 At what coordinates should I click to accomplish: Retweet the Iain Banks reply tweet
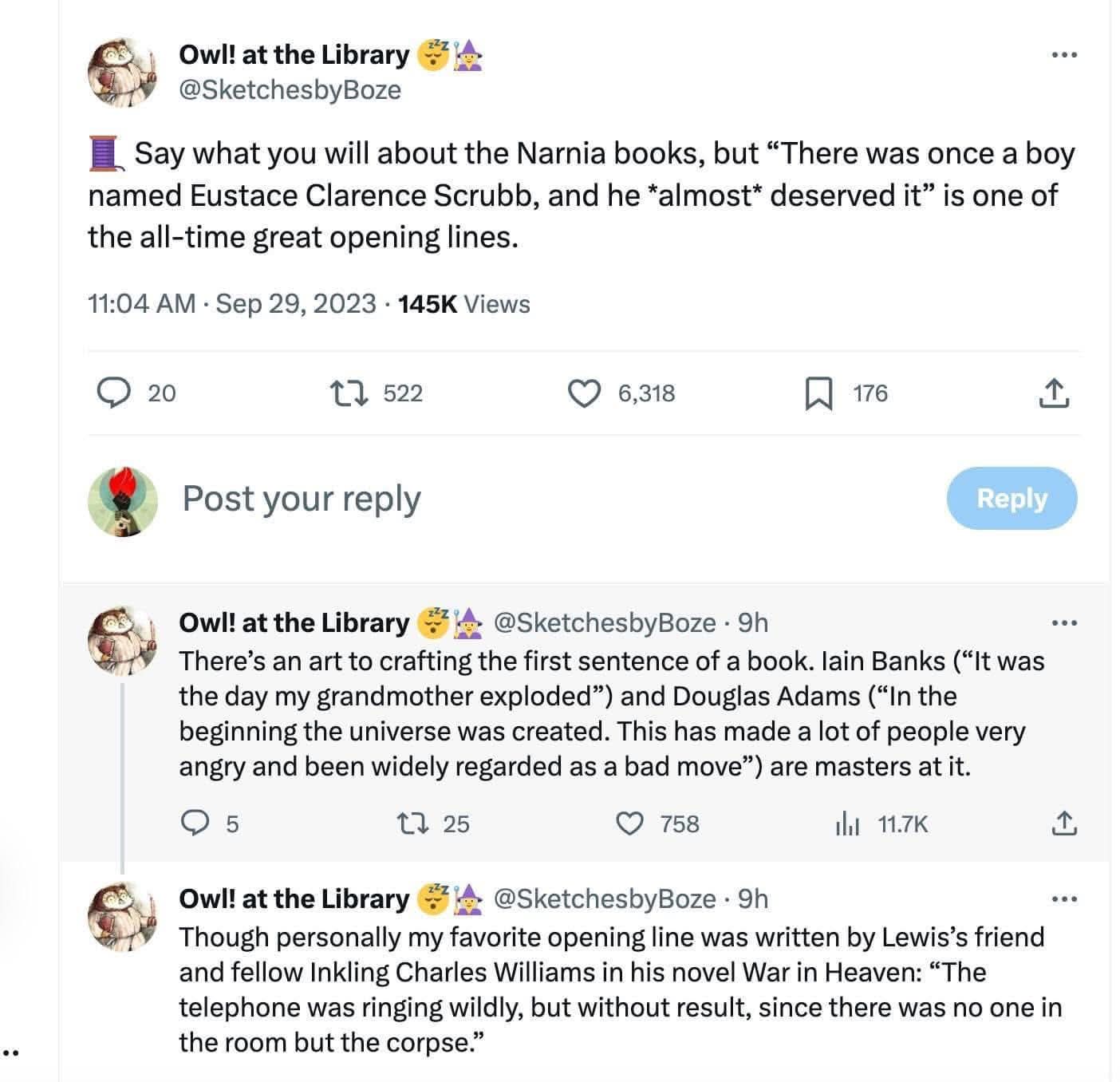409,823
